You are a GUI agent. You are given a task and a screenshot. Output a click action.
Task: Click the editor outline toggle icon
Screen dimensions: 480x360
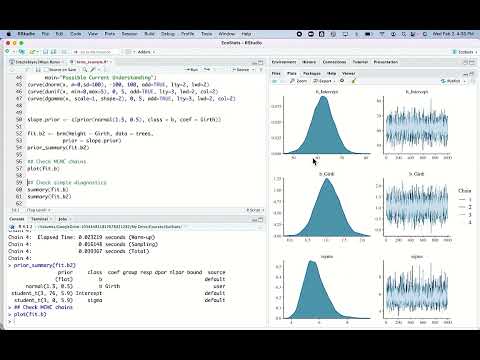261,70
